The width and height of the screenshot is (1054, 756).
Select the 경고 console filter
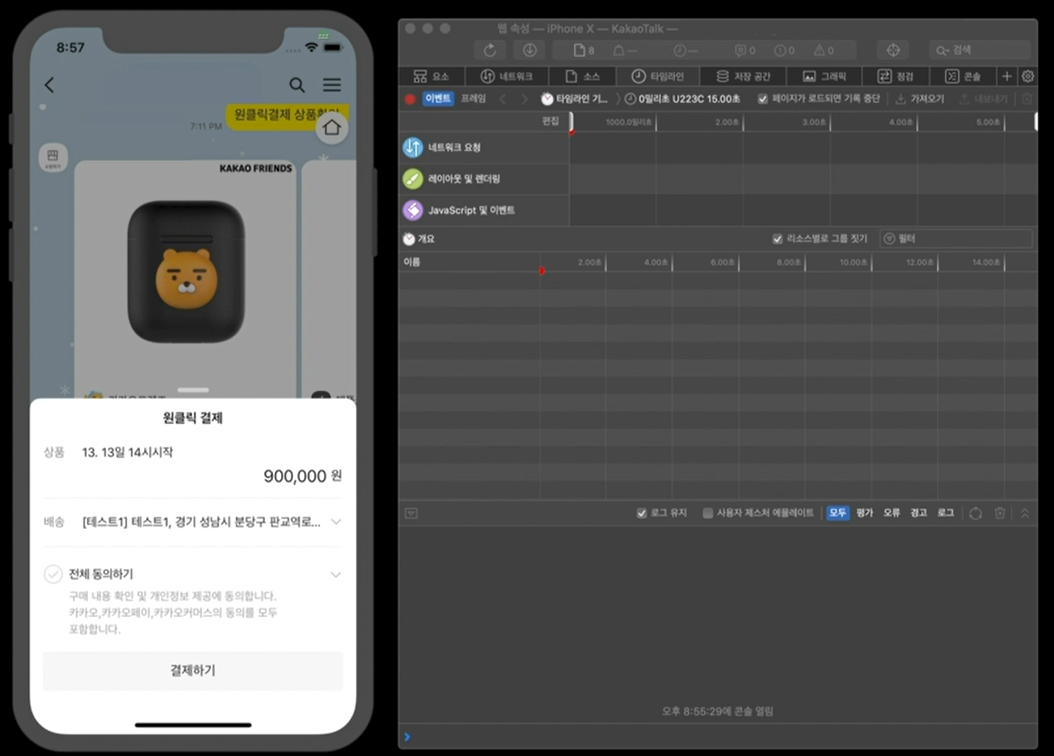click(918, 513)
